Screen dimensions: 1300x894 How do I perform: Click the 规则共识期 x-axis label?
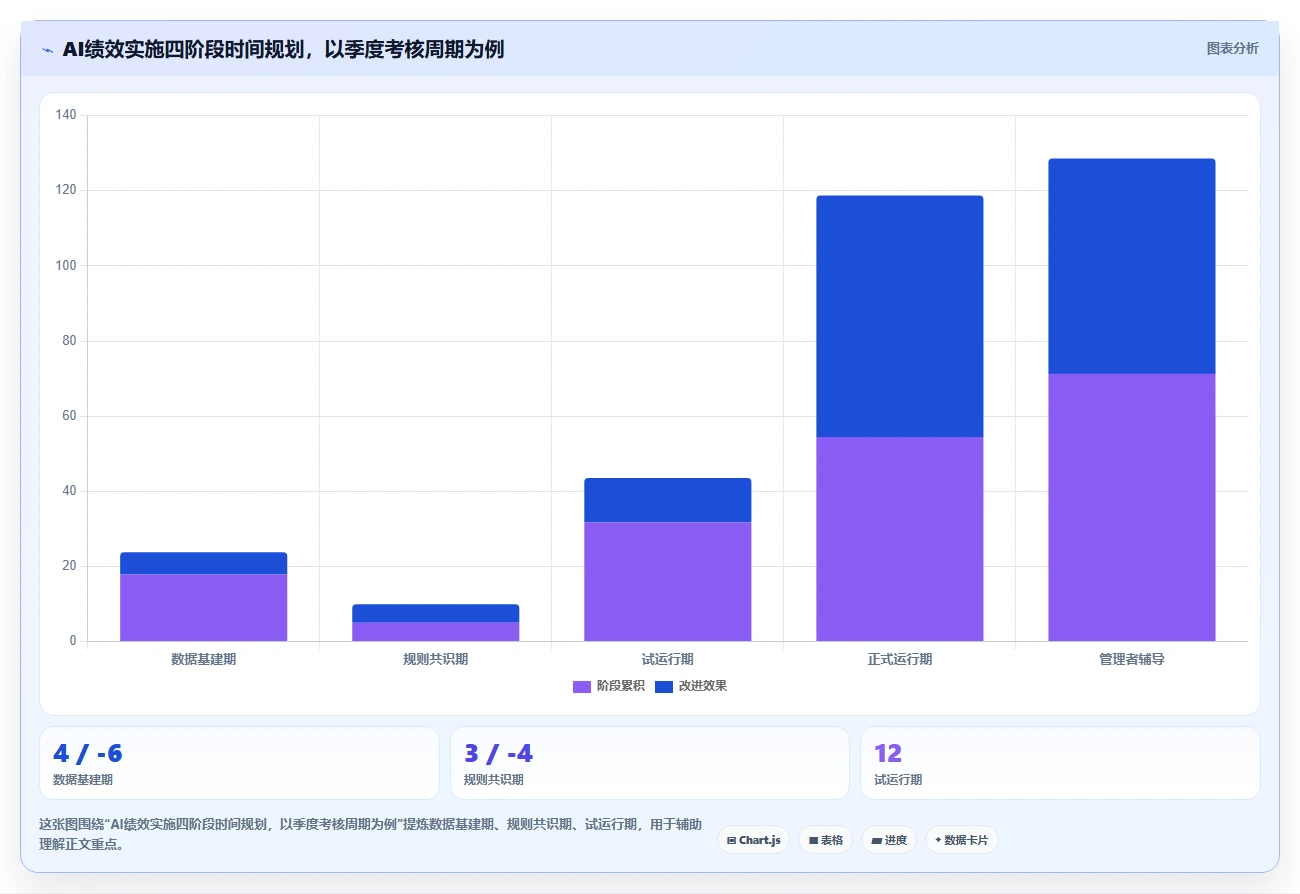(x=436, y=660)
